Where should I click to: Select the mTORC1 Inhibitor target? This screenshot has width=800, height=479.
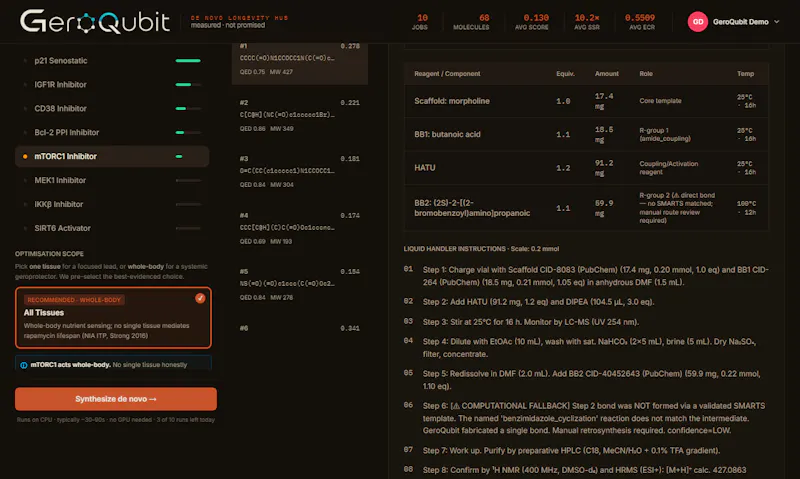[112, 157]
